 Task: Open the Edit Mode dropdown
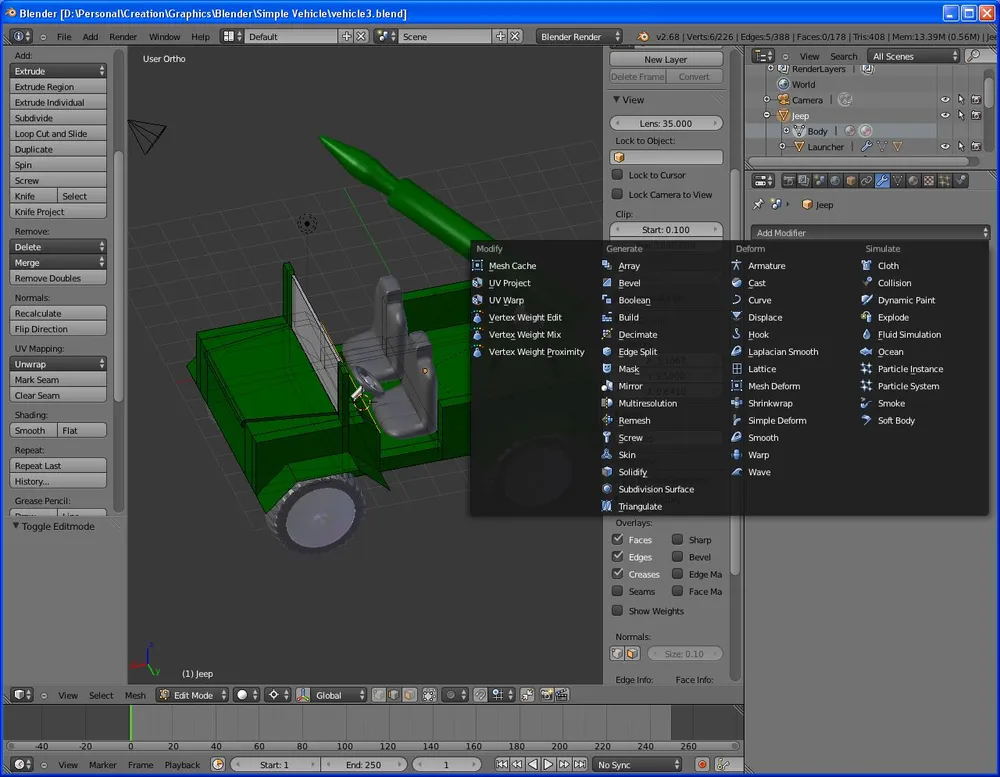coord(192,695)
